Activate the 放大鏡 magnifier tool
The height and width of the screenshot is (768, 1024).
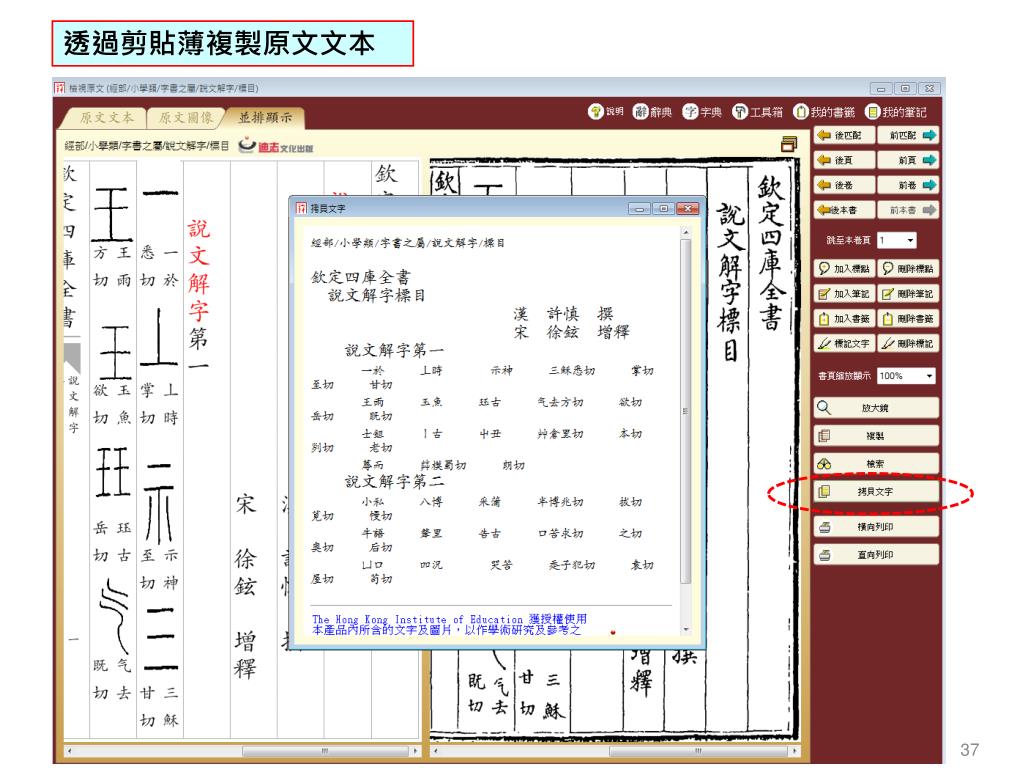click(876, 408)
